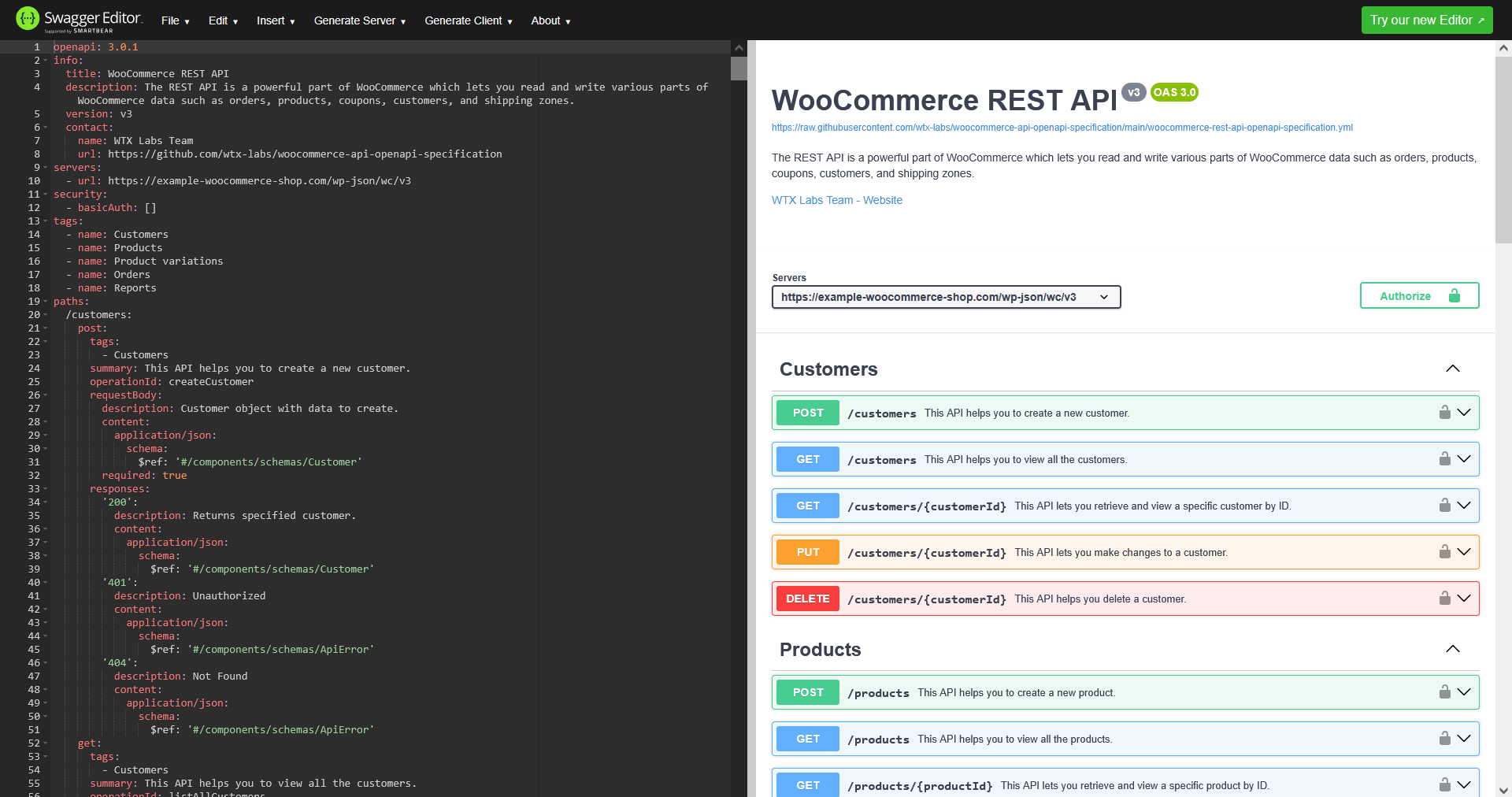Click the code editor scrollbar up arrow
The width and height of the screenshot is (1512, 797).
739,47
